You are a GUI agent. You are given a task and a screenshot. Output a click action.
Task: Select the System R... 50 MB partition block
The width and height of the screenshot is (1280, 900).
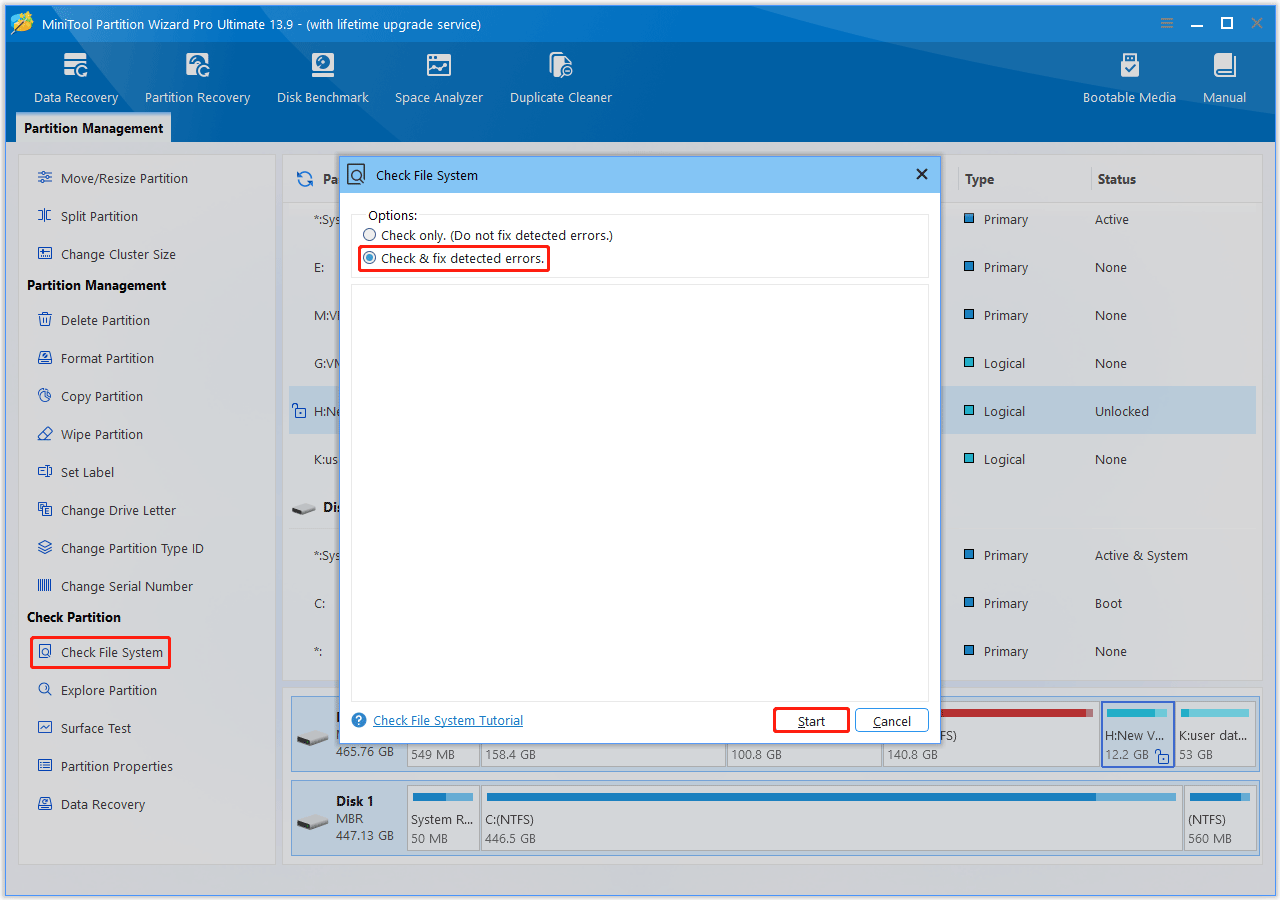point(443,818)
